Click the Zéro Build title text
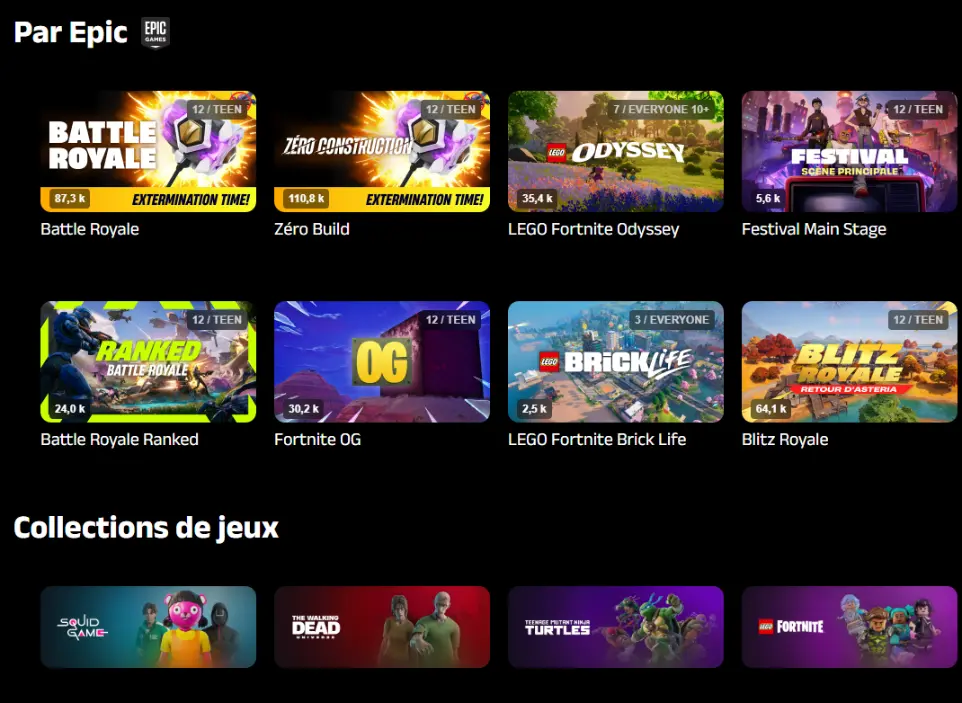The height and width of the screenshot is (703, 962). (312, 229)
